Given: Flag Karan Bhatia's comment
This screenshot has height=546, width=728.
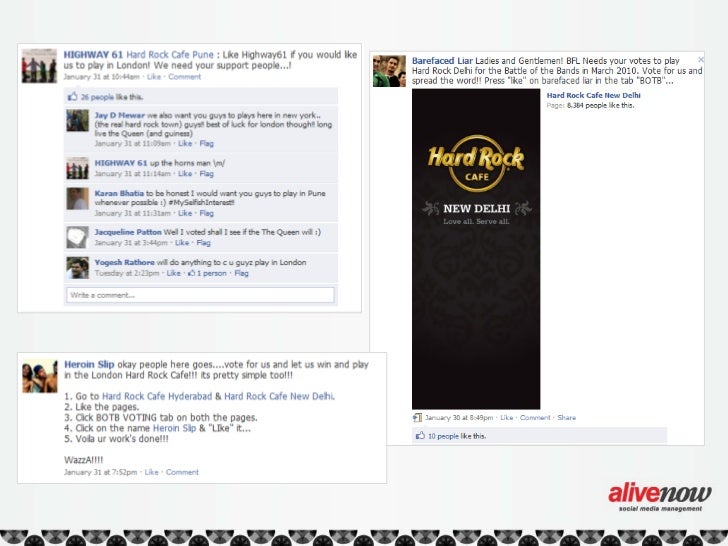Looking at the screenshot, I should click(x=207, y=213).
